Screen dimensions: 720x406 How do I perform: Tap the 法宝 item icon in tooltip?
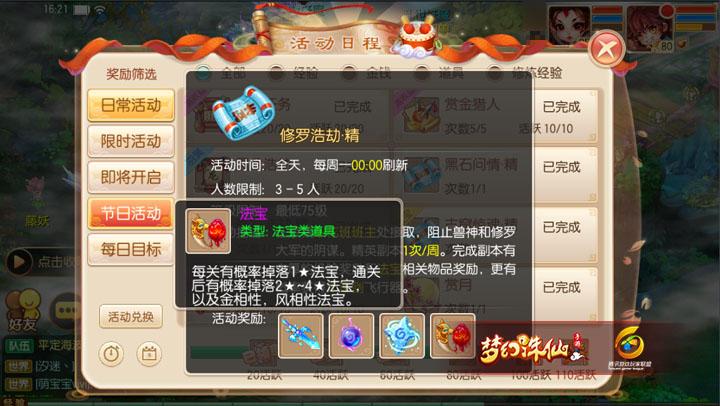pyautogui.click(x=208, y=231)
